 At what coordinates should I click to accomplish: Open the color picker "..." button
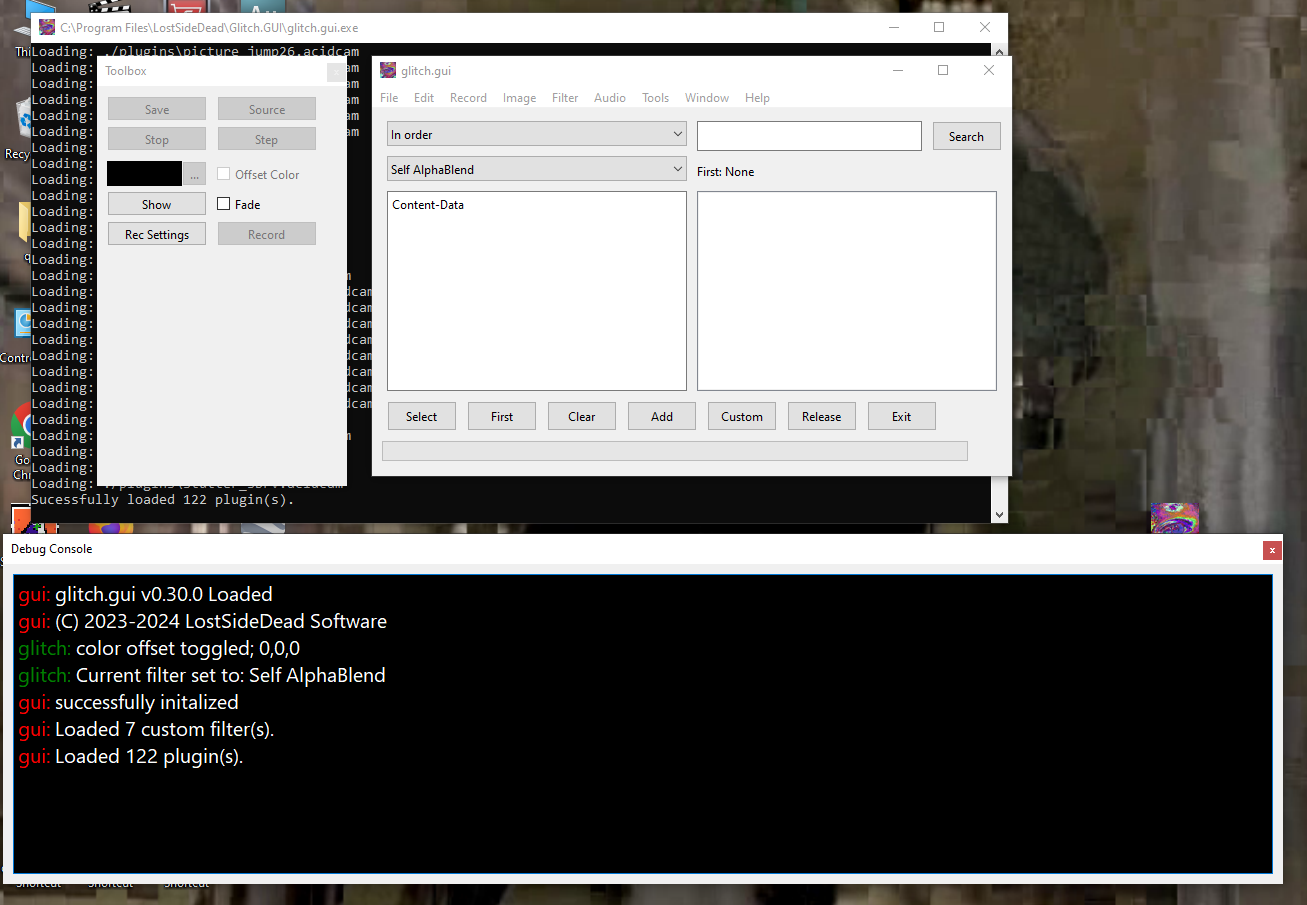(x=195, y=174)
